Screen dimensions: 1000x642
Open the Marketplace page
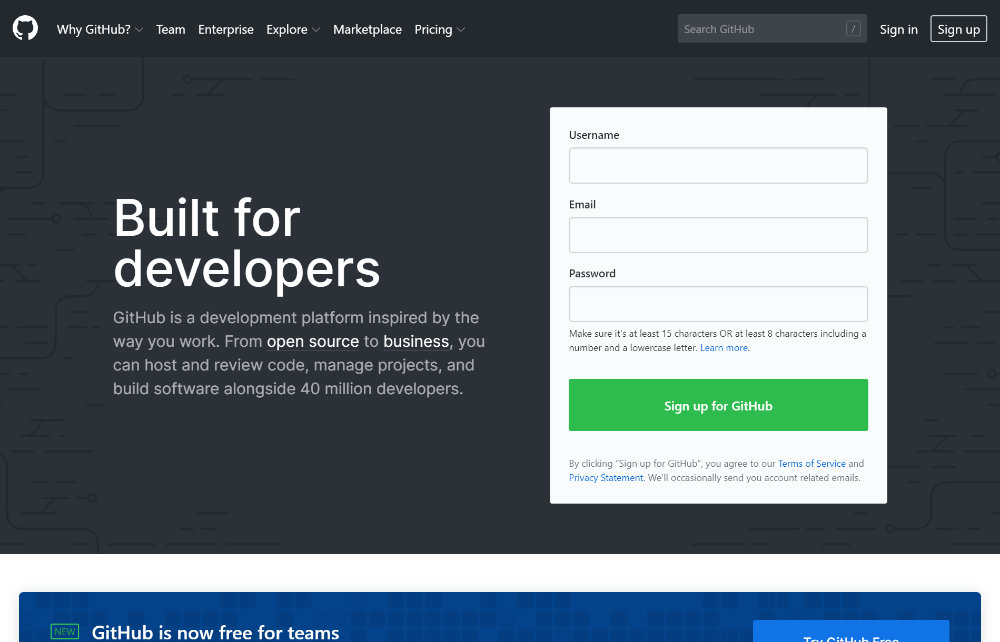coord(367,29)
